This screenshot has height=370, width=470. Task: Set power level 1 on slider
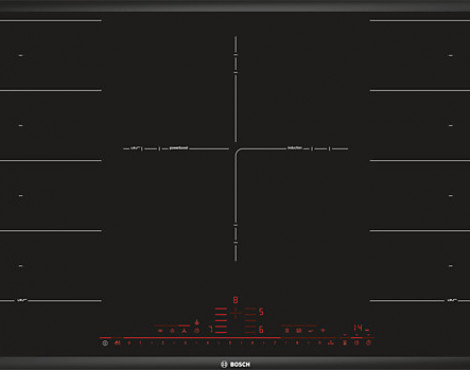point(140,342)
